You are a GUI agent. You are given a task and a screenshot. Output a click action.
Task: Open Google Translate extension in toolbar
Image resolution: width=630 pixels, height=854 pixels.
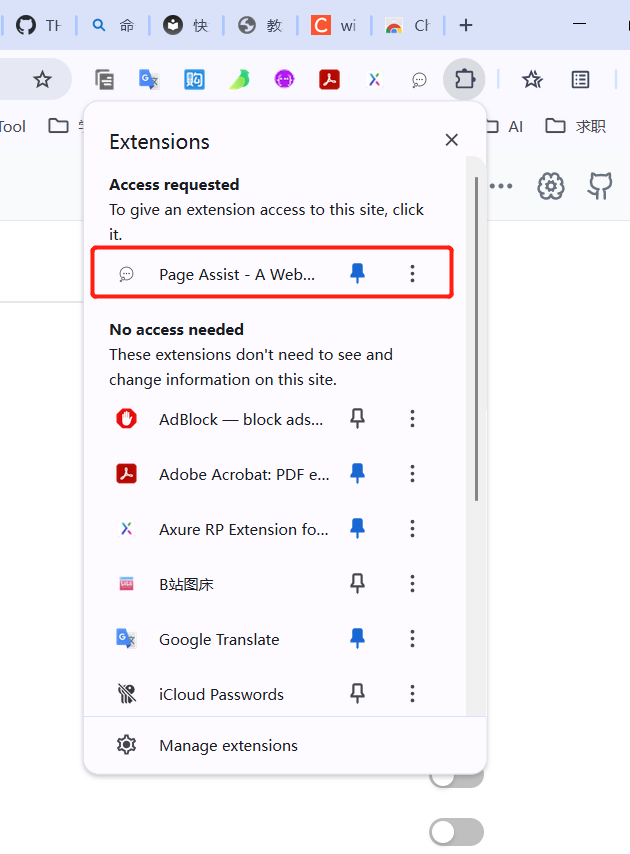click(149, 79)
